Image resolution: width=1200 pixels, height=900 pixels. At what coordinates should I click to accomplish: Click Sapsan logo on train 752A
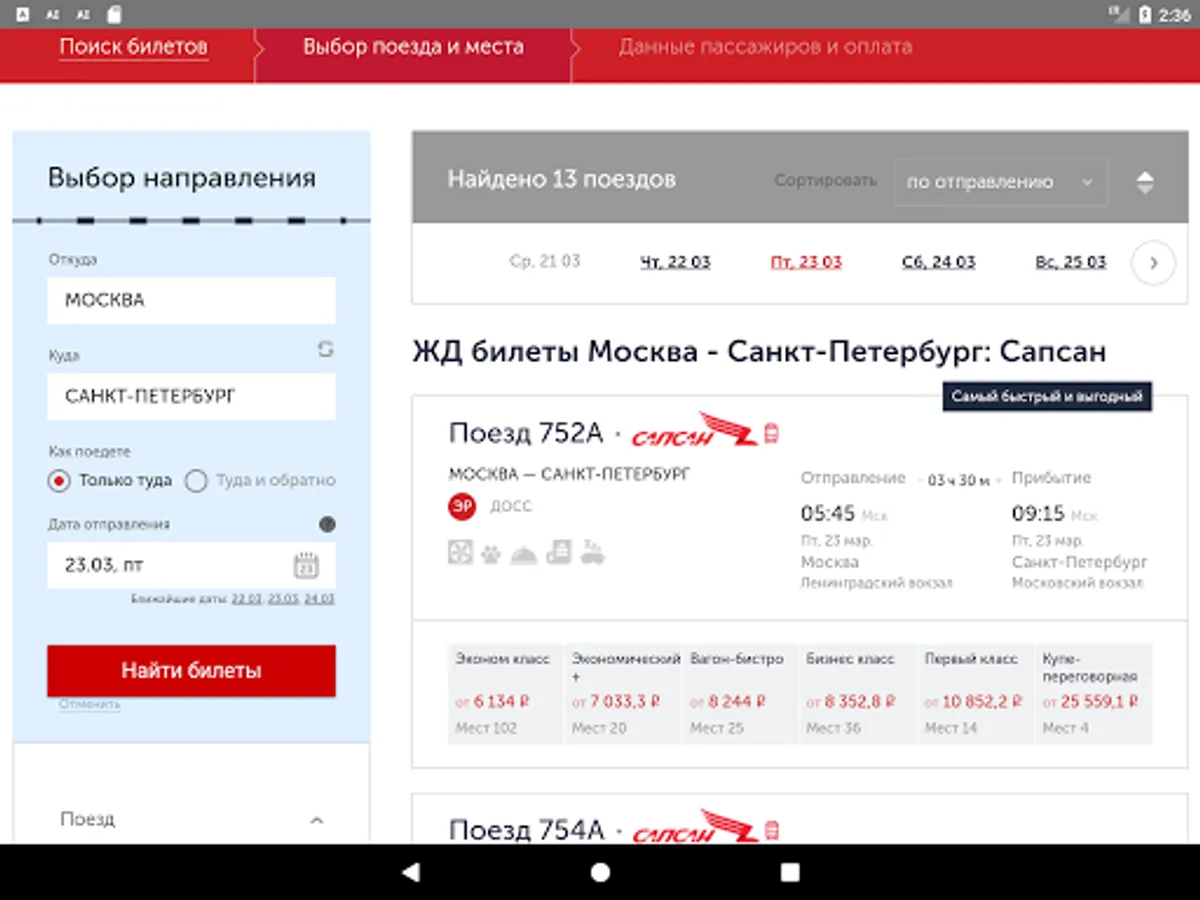[694, 431]
